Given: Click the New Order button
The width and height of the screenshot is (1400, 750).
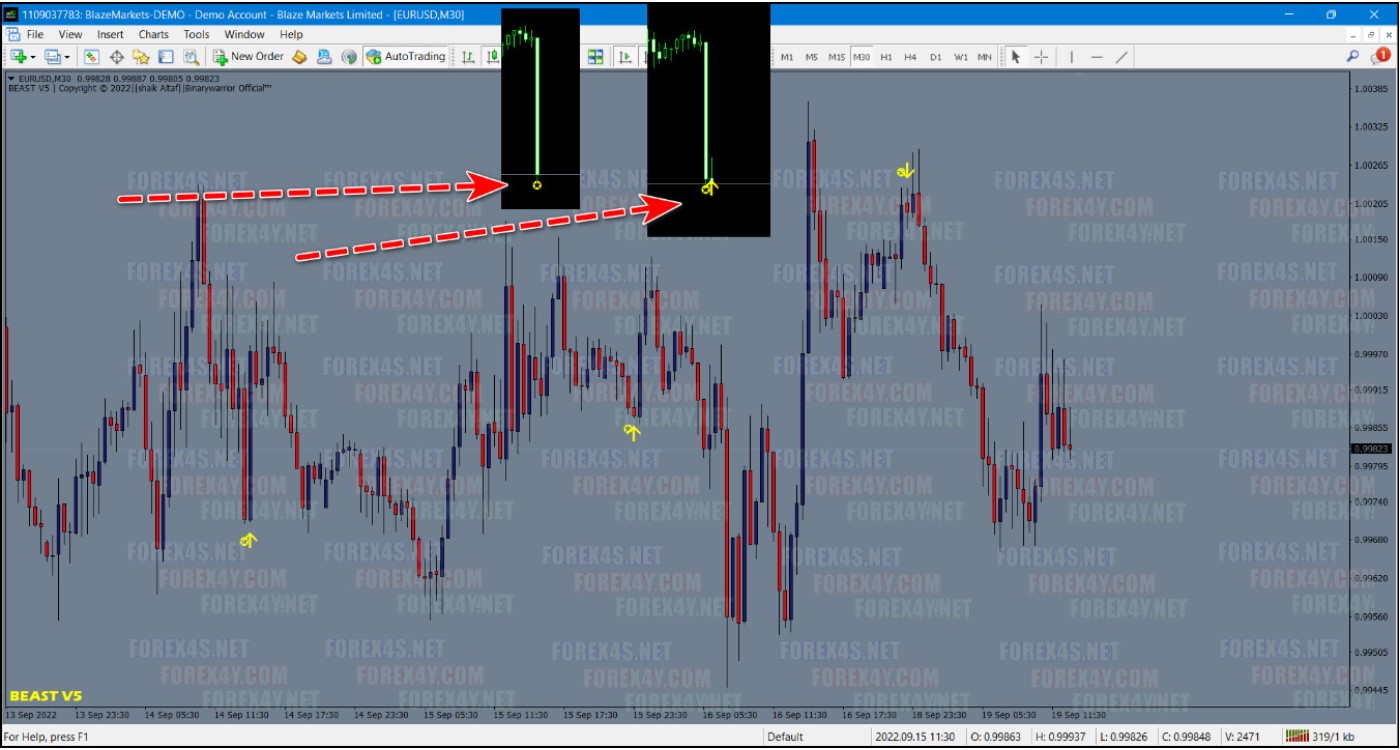Looking at the screenshot, I should 248,57.
